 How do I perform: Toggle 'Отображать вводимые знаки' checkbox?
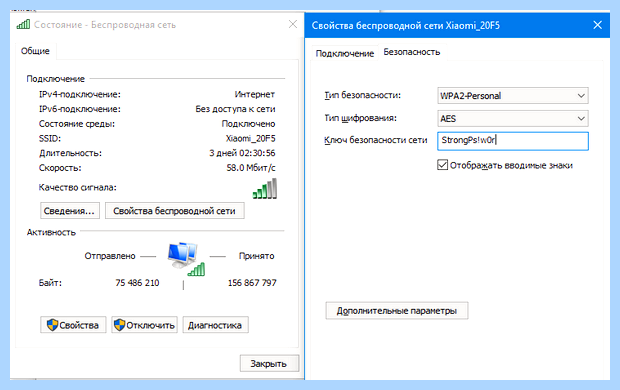point(442,165)
